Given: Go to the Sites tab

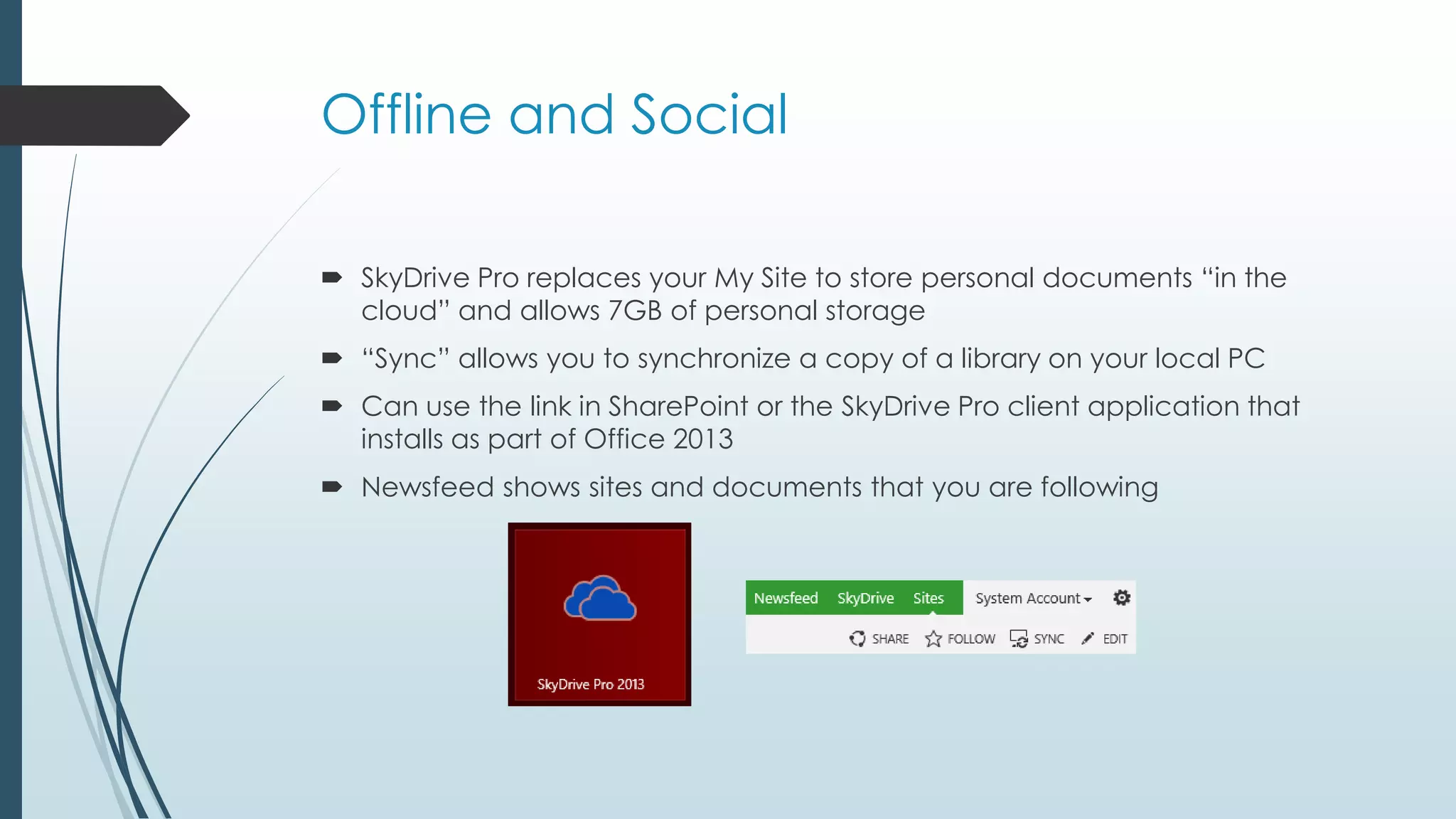Looking at the screenshot, I should pyautogui.click(x=928, y=598).
